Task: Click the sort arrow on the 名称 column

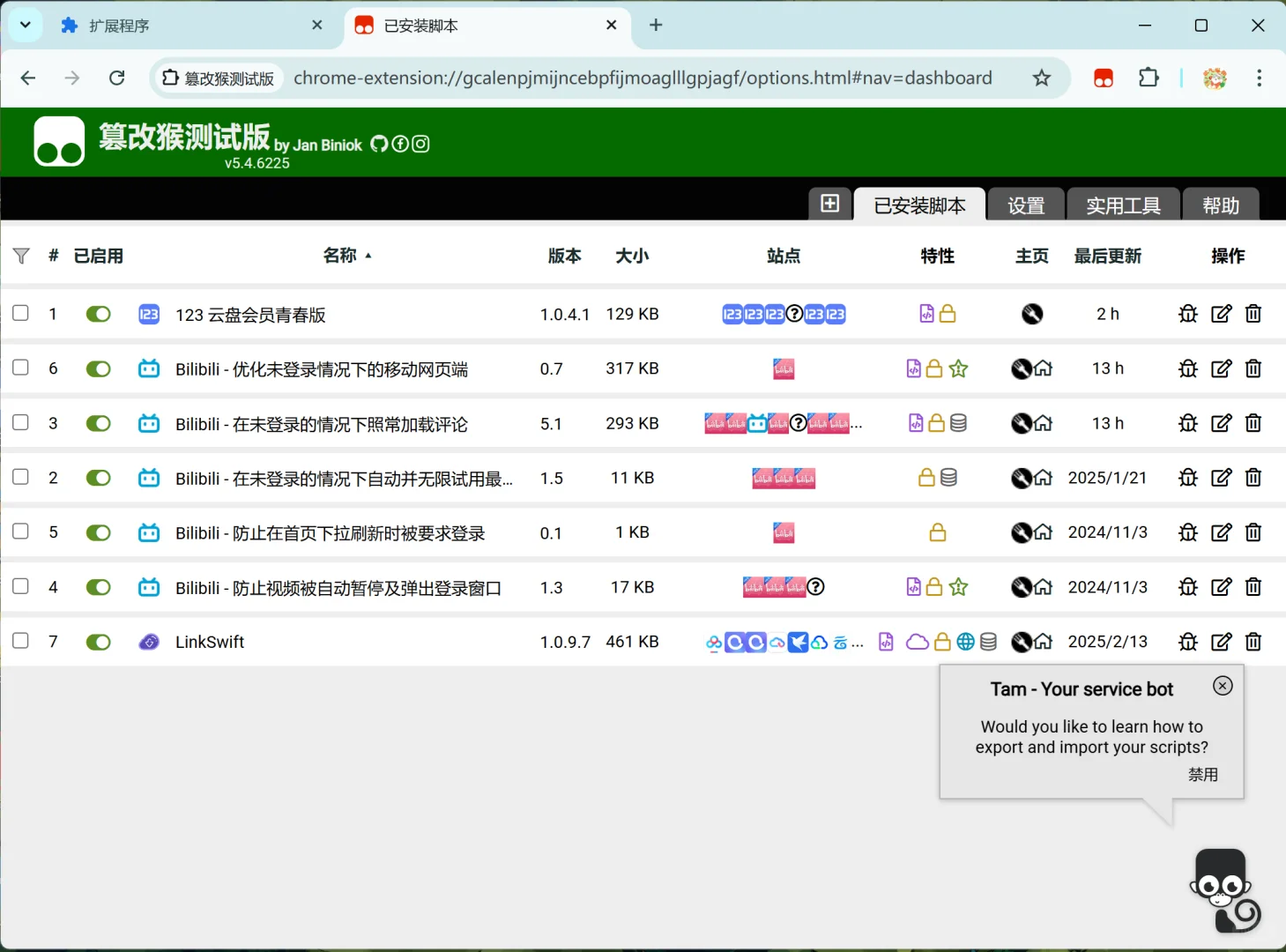Action: pyautogui.click(x=368, y=256)
